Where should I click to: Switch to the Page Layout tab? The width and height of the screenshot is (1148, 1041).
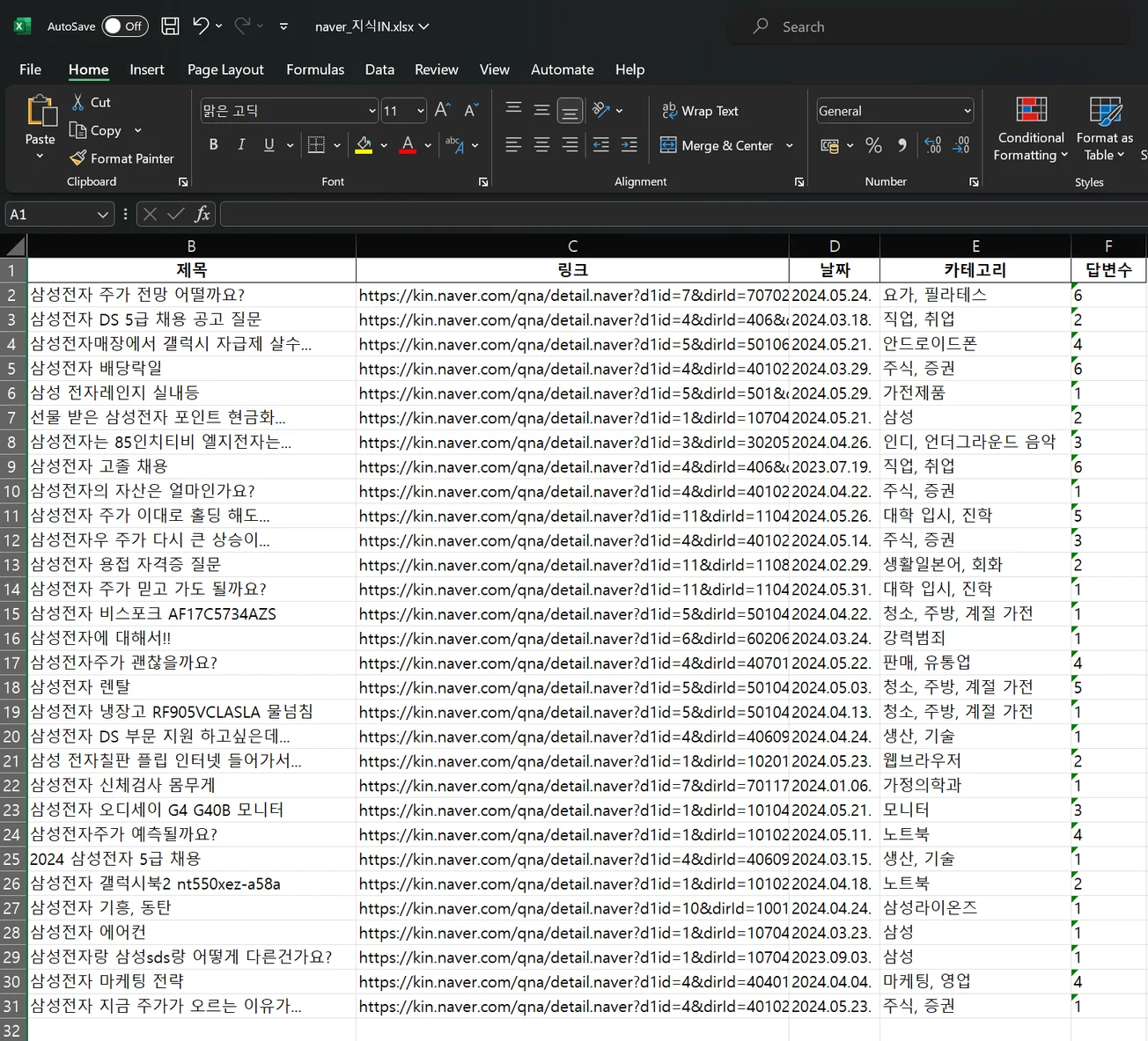[225, 69]
